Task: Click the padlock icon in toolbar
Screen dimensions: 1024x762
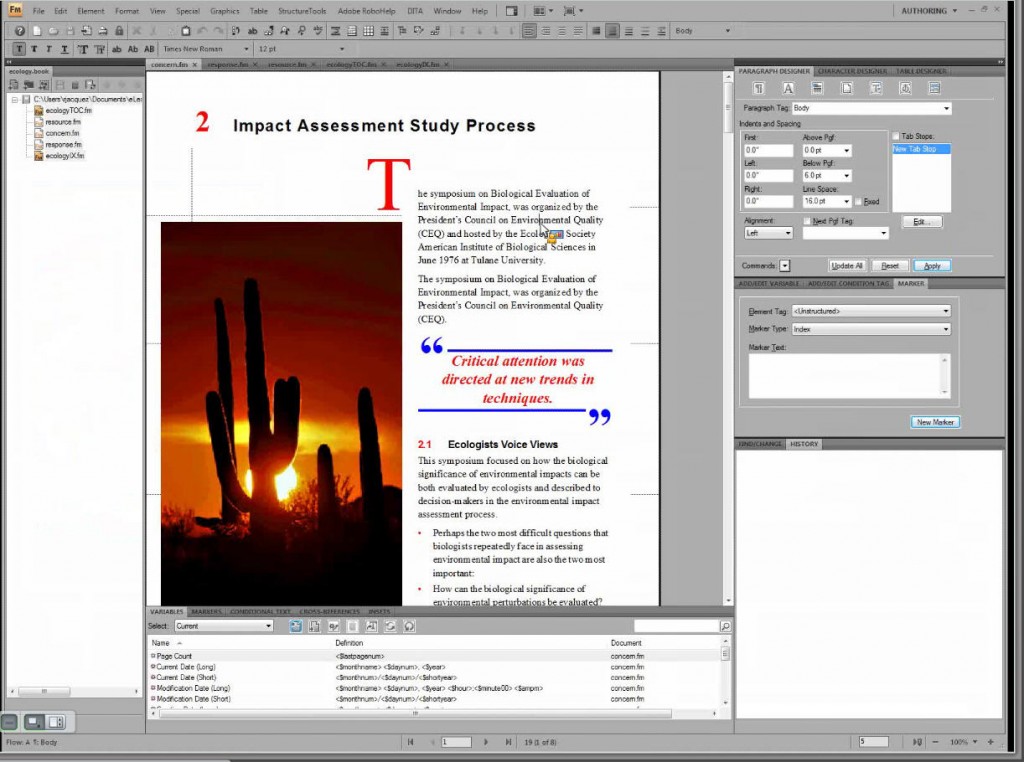Action: click(x=119, y=31)
